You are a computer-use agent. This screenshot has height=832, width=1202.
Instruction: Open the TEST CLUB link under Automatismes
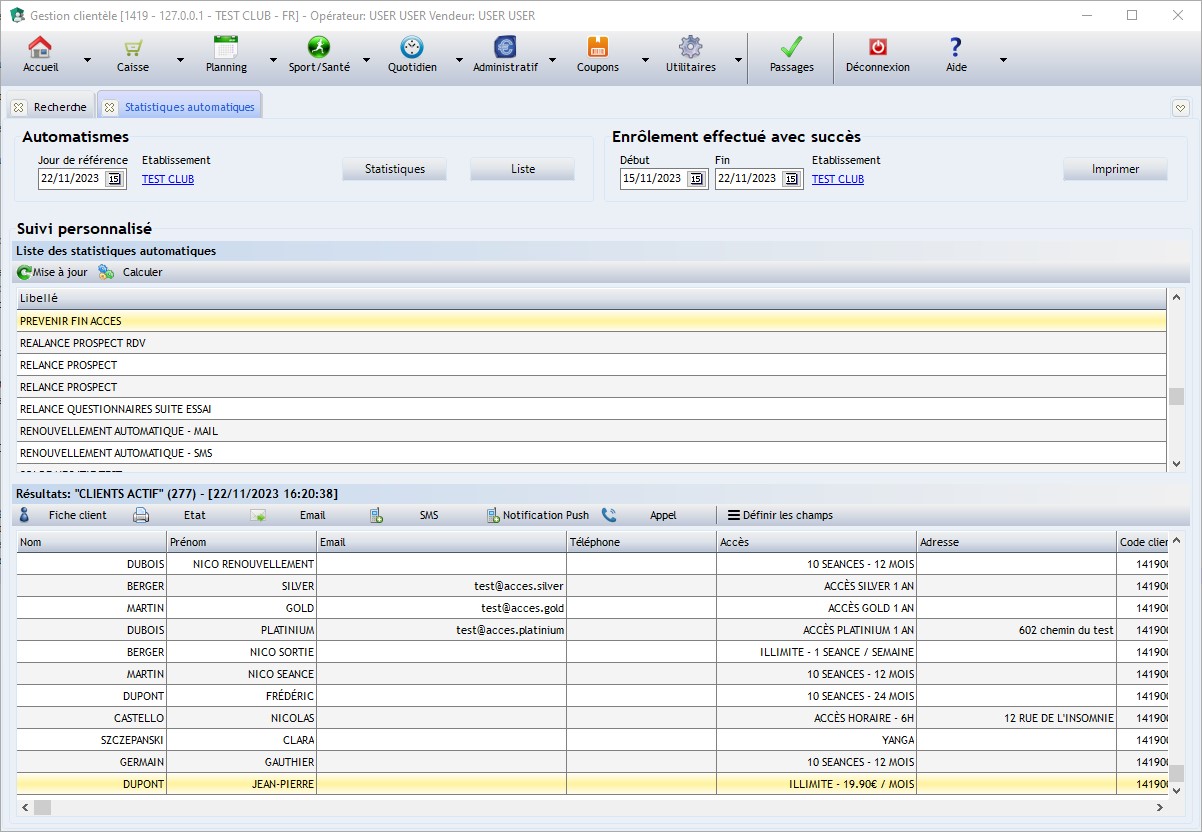pos(168,180)
